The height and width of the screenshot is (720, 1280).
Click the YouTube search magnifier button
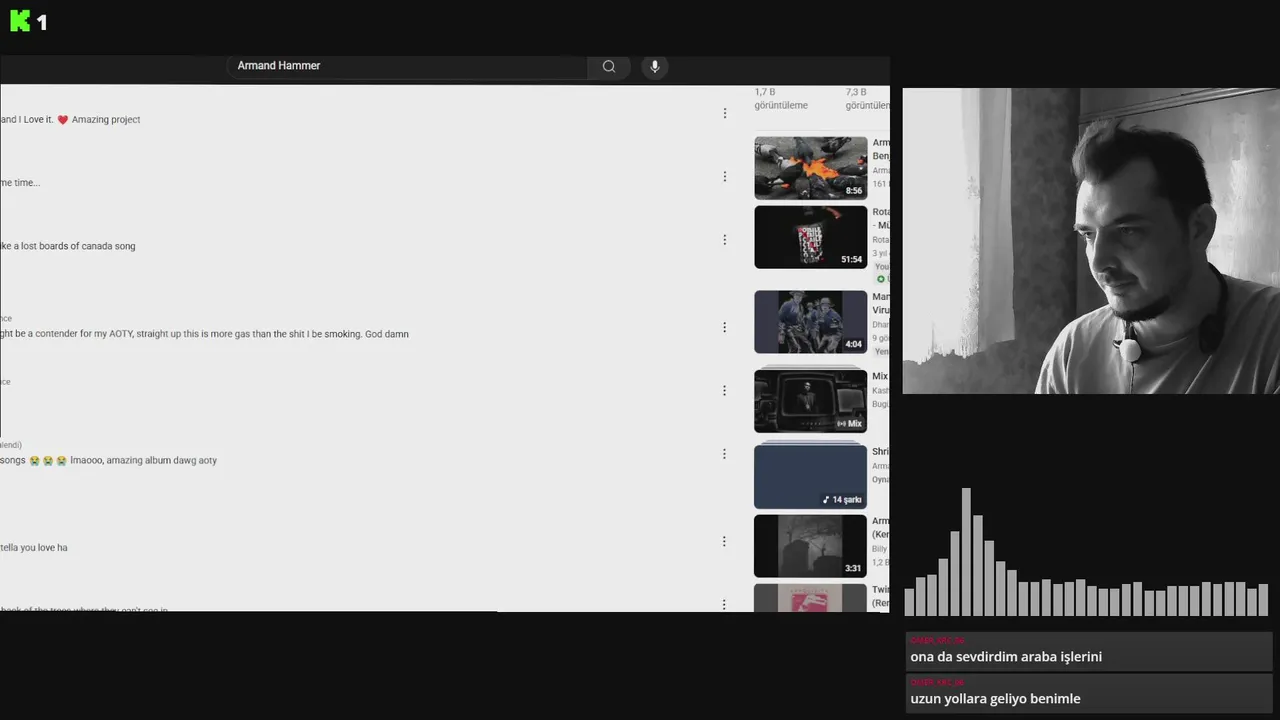coord(609,66)
